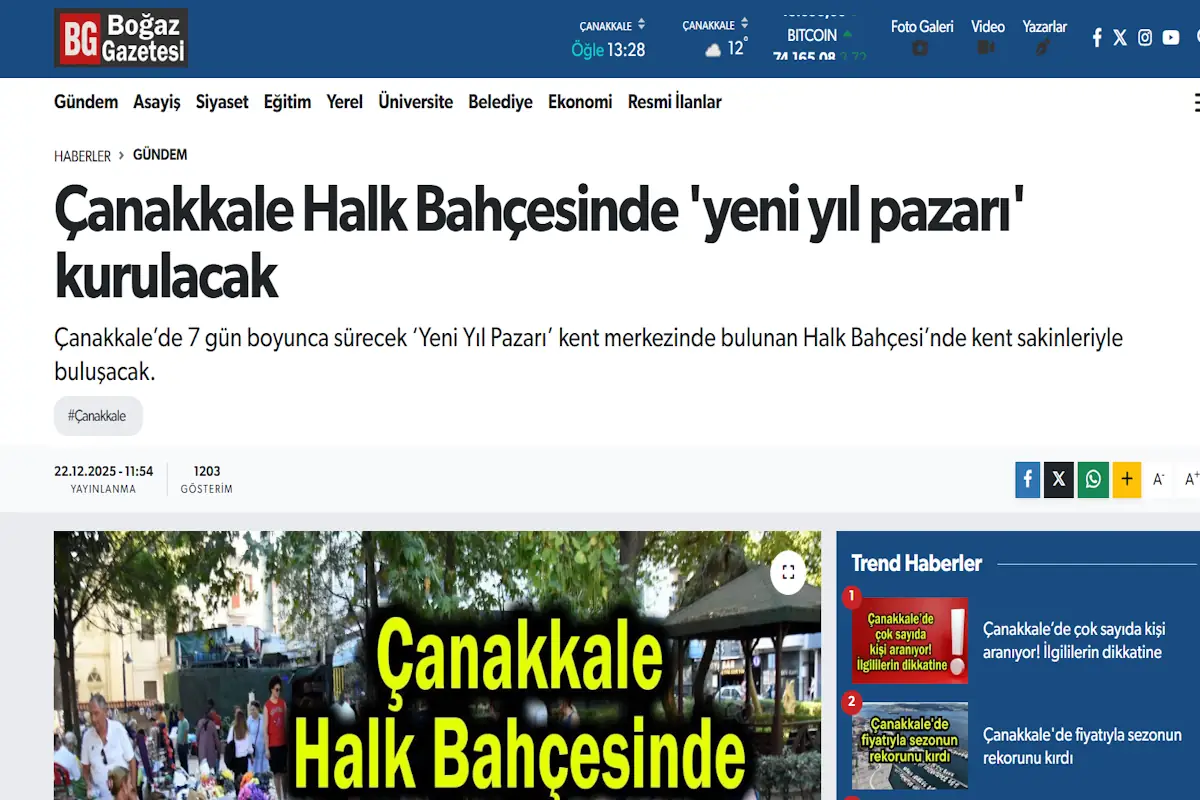Screen dimensions: 1200x800
Task: Visit the Facebook page from header
Action: tap(1097, 38)
